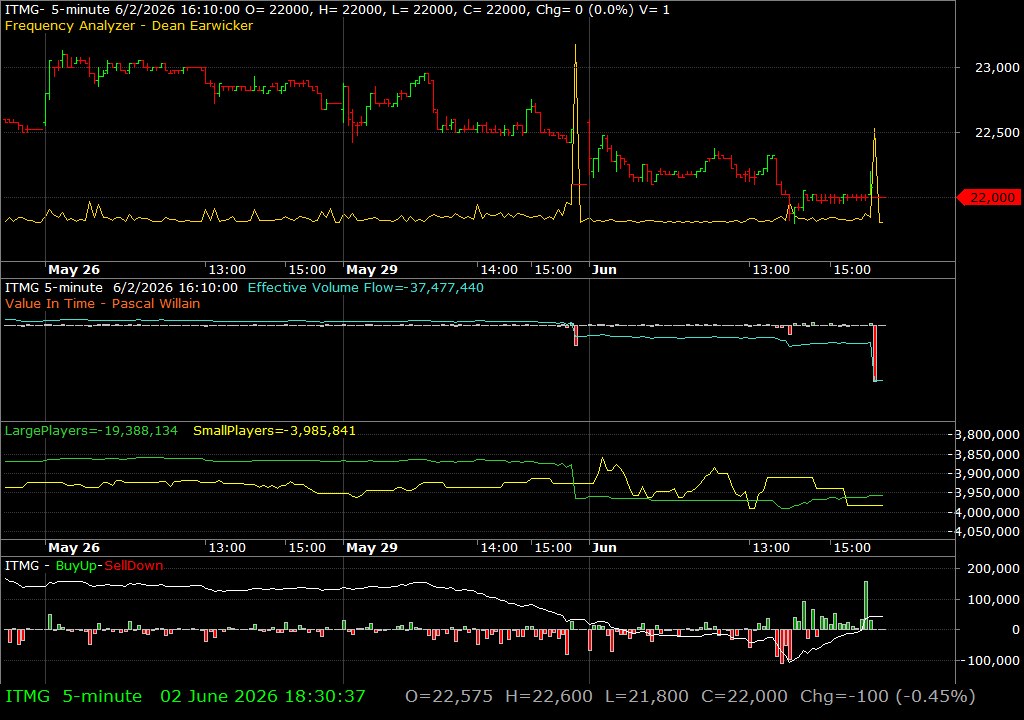Click May 29 on the players pane time axis

click(372, 548)
